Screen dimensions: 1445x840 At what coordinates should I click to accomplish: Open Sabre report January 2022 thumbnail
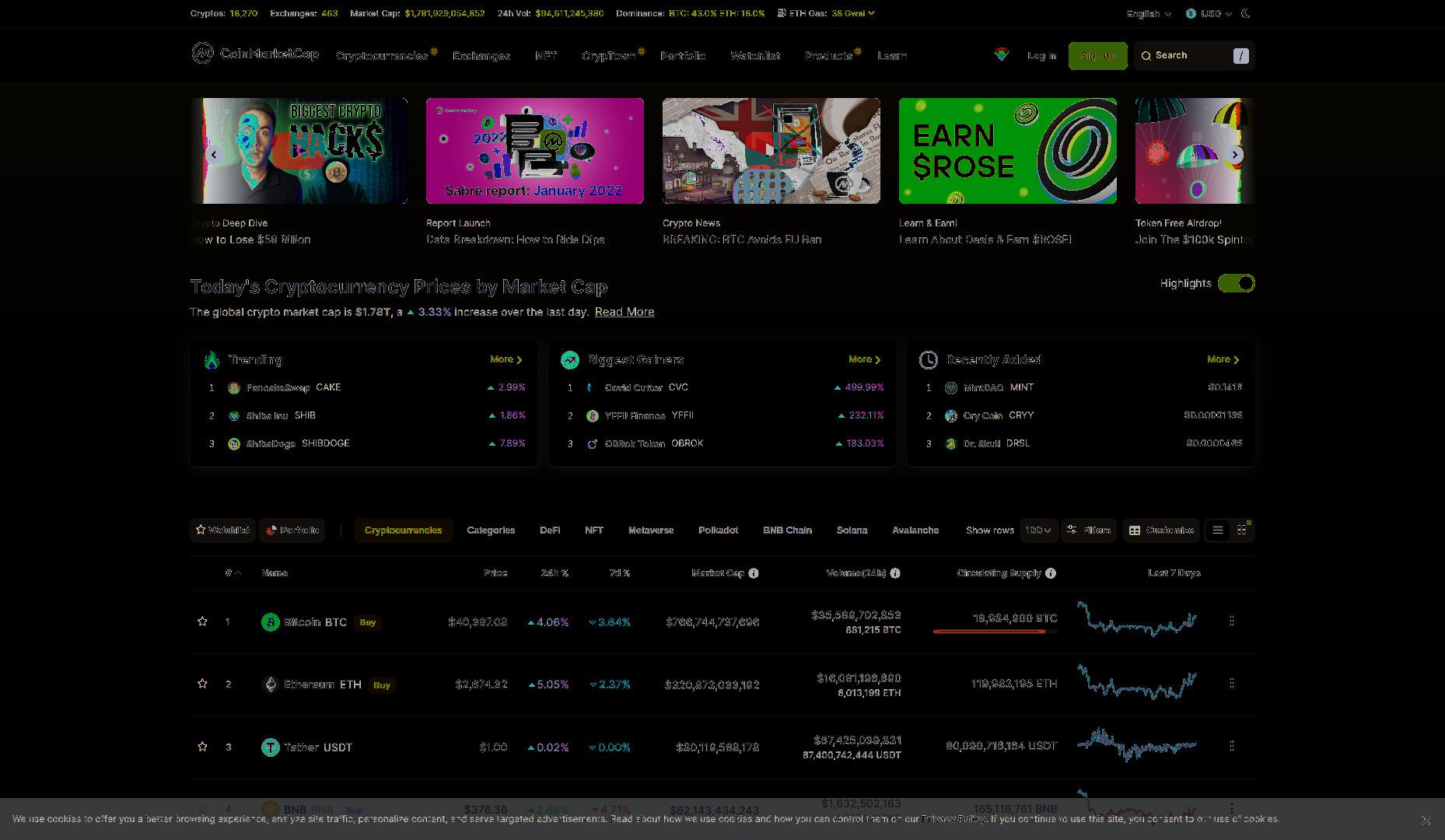pyautogui.click(x=535, y=151)
